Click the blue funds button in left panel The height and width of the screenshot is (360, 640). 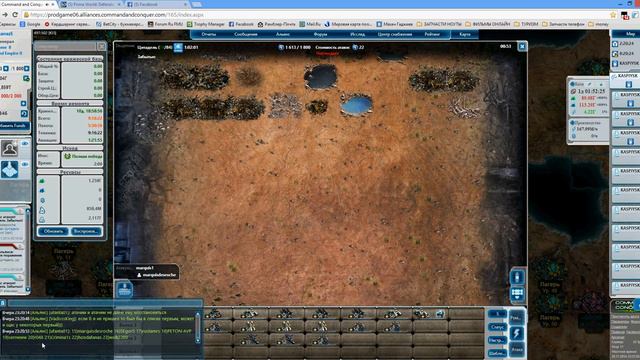(15, 126)
